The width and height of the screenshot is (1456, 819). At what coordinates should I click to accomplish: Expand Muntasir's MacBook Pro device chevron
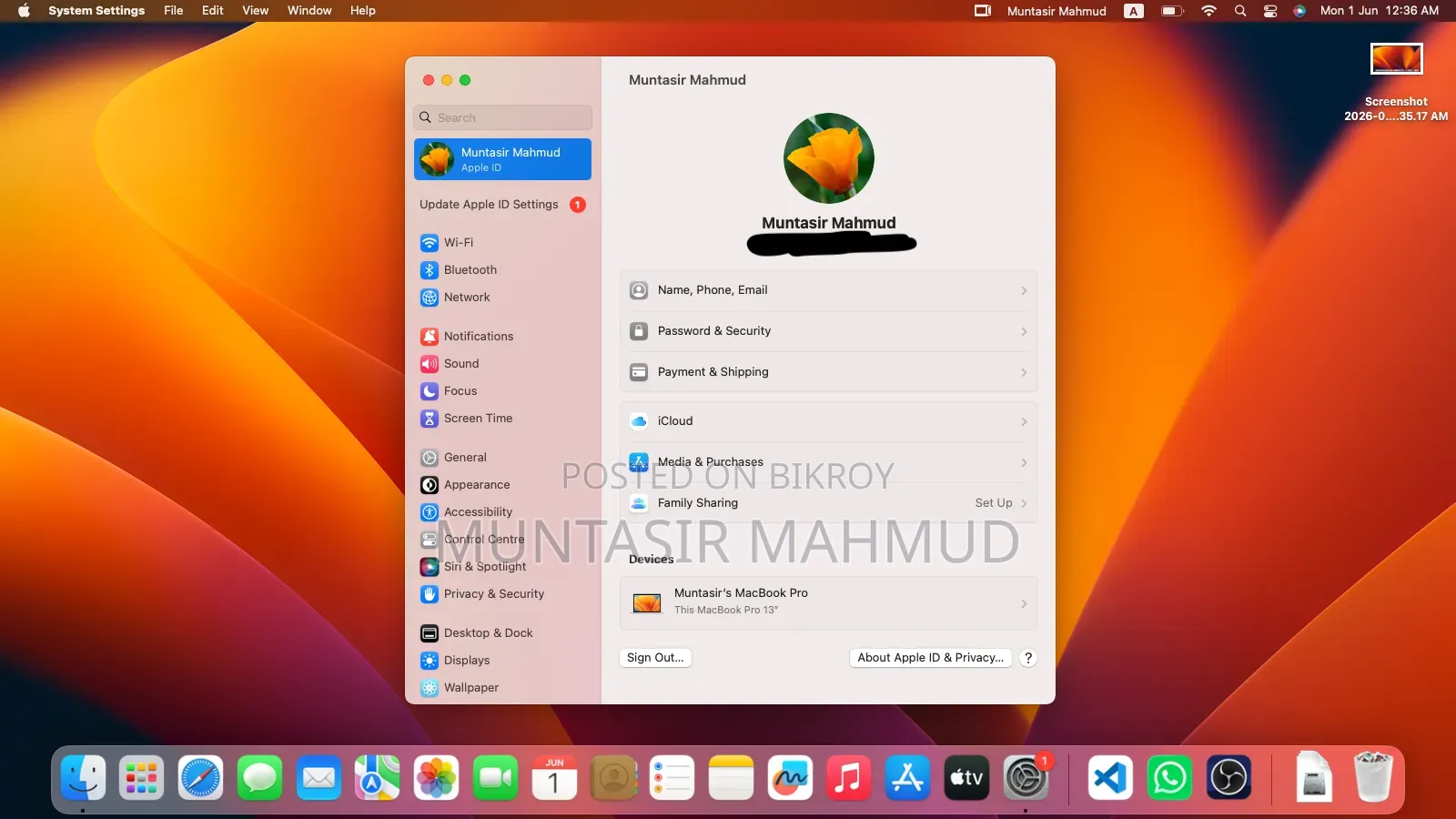(x=1024, y=604)
